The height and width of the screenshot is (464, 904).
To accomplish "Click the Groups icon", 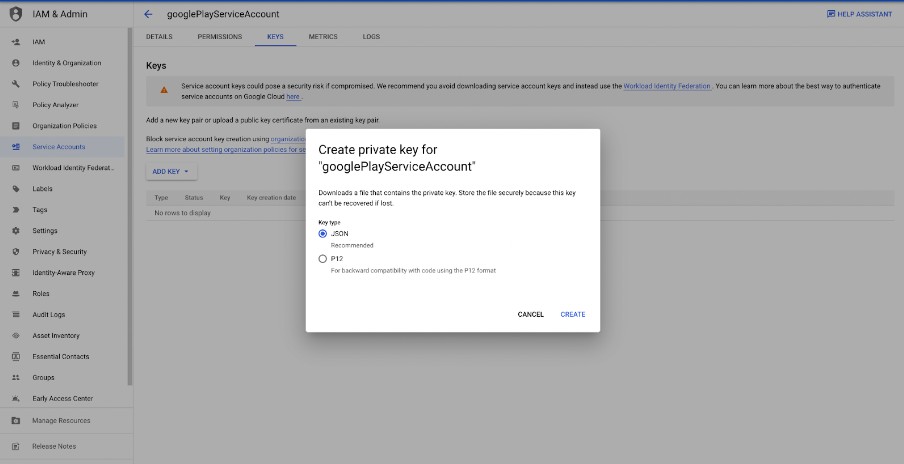I will [16, 378].
